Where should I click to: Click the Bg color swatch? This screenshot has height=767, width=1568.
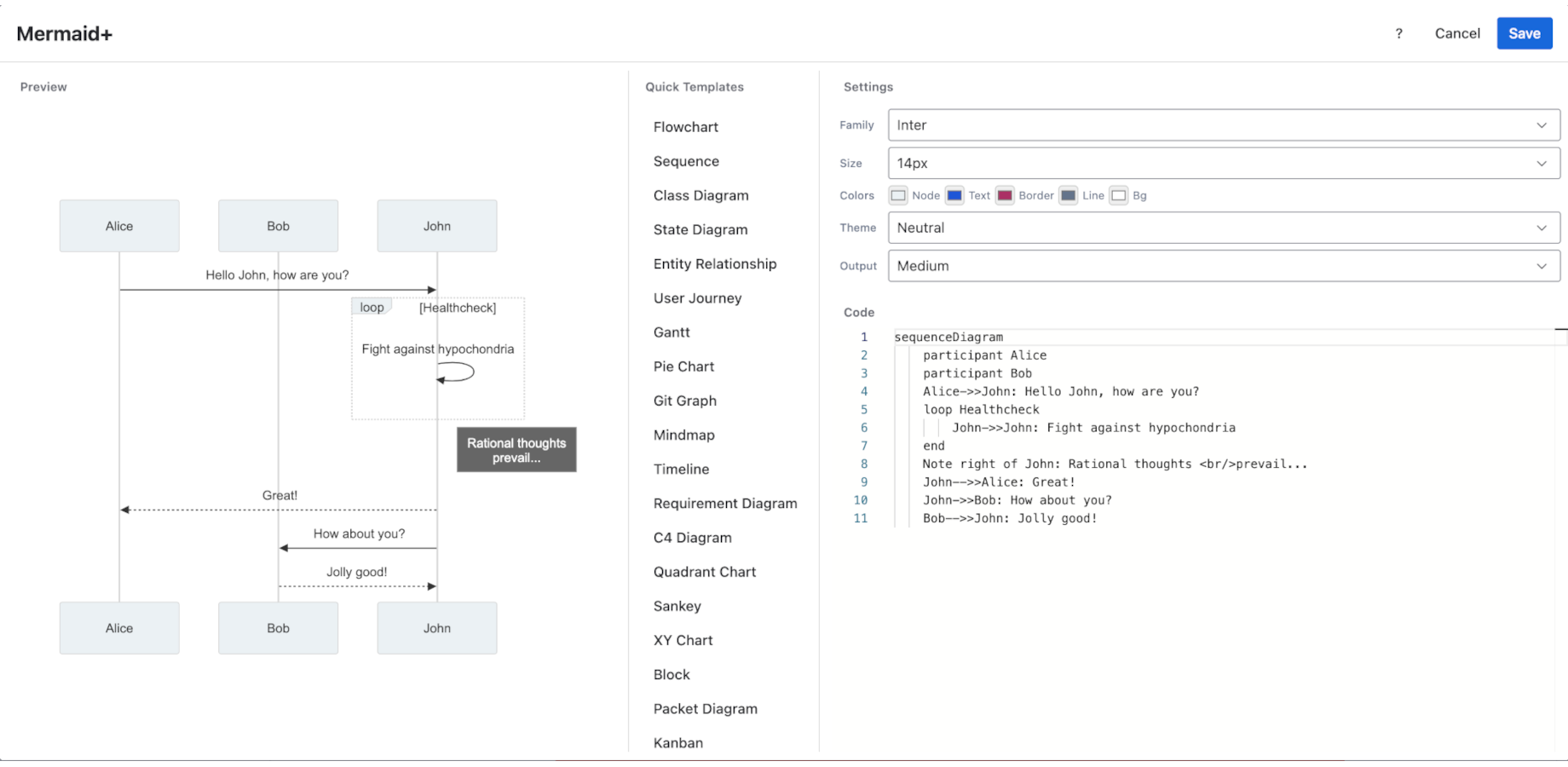click(1119, 195)
